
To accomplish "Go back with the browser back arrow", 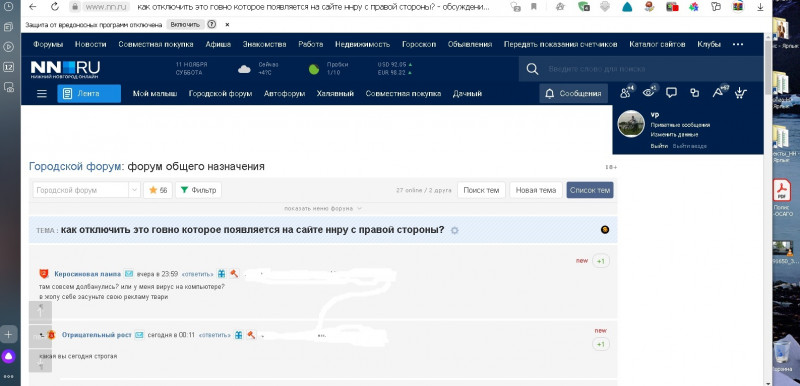I will [x=32, y=7].
